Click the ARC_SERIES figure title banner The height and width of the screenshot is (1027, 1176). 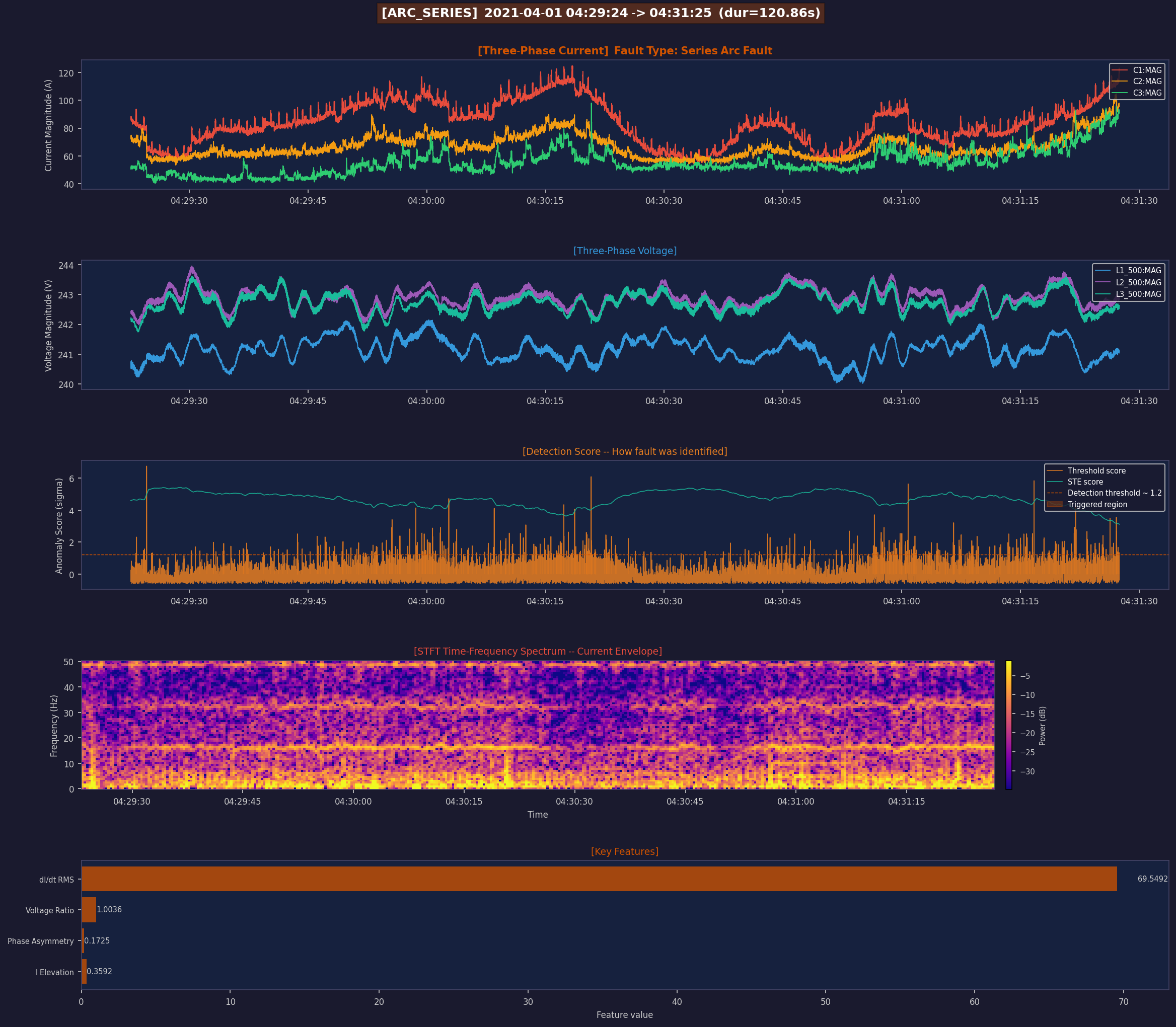point(600,13)
